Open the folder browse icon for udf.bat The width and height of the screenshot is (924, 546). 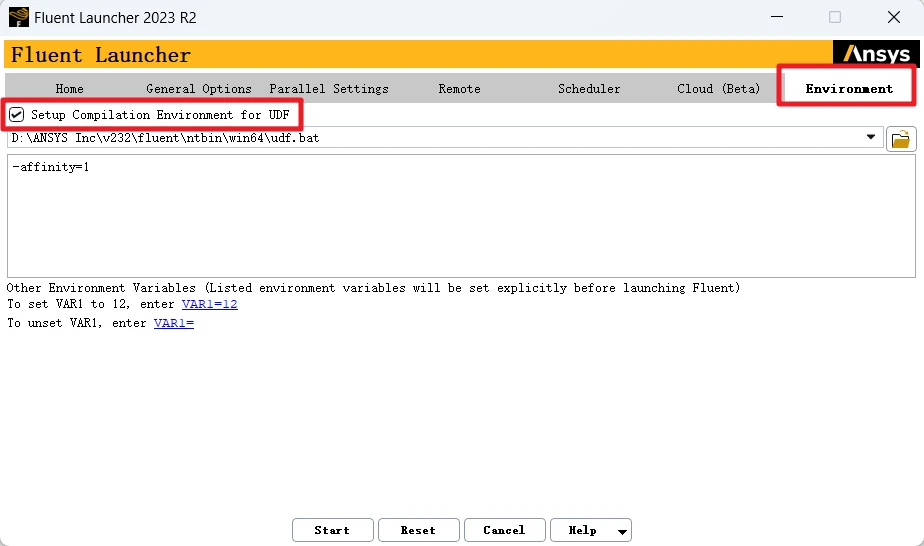901,140
